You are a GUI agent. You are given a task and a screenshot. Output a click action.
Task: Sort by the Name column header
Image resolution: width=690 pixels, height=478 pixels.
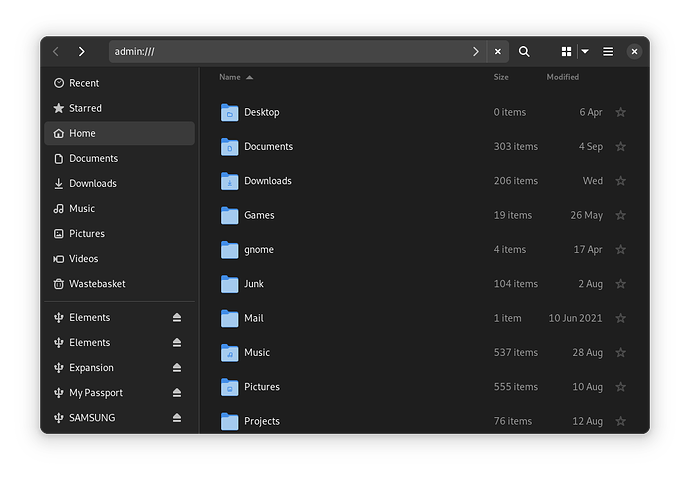[236, 77]
